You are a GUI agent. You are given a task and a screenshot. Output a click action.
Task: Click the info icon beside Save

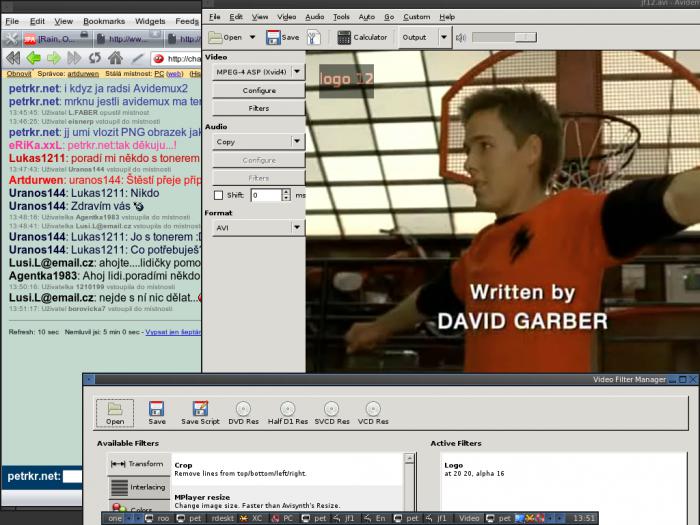tap(314, 38)
